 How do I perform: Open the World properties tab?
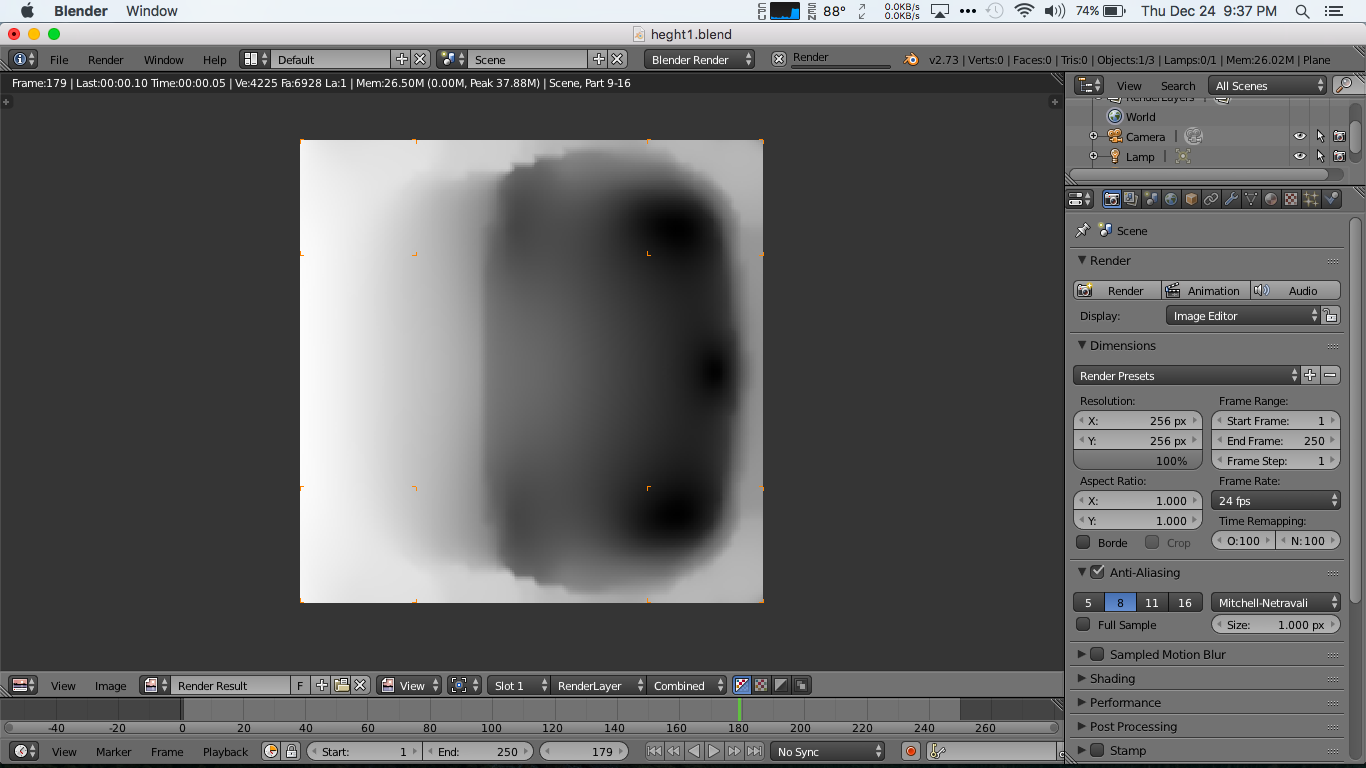[x=1171, y=199]
